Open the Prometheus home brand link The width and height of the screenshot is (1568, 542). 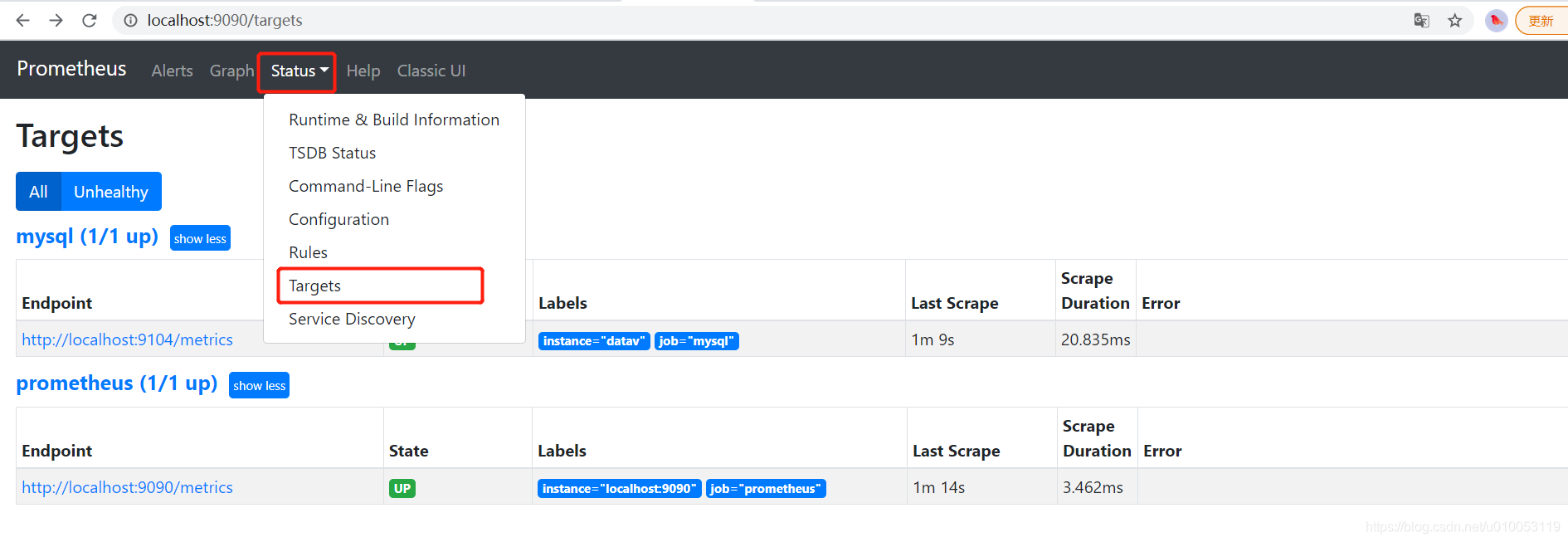(71, 69)
